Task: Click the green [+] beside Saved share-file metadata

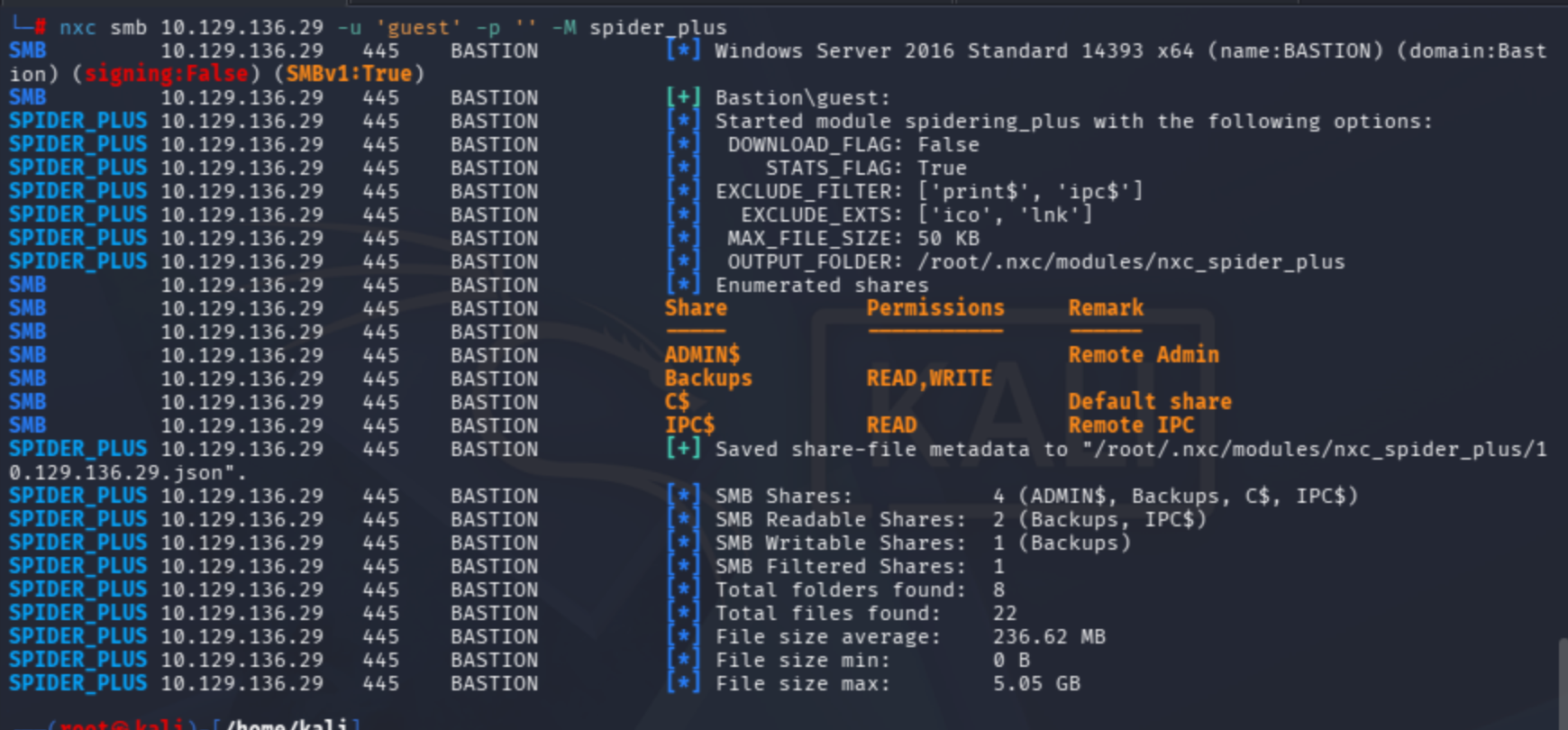Action: point(683,449)
